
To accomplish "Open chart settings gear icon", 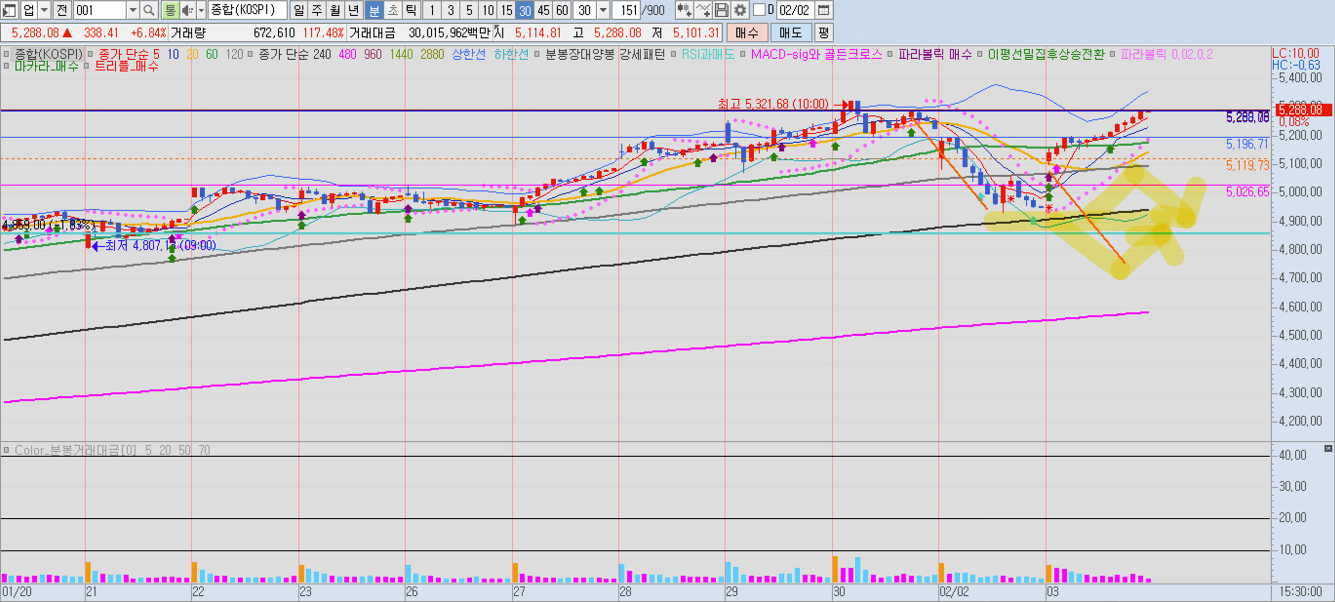I will [x=740, y=10].
